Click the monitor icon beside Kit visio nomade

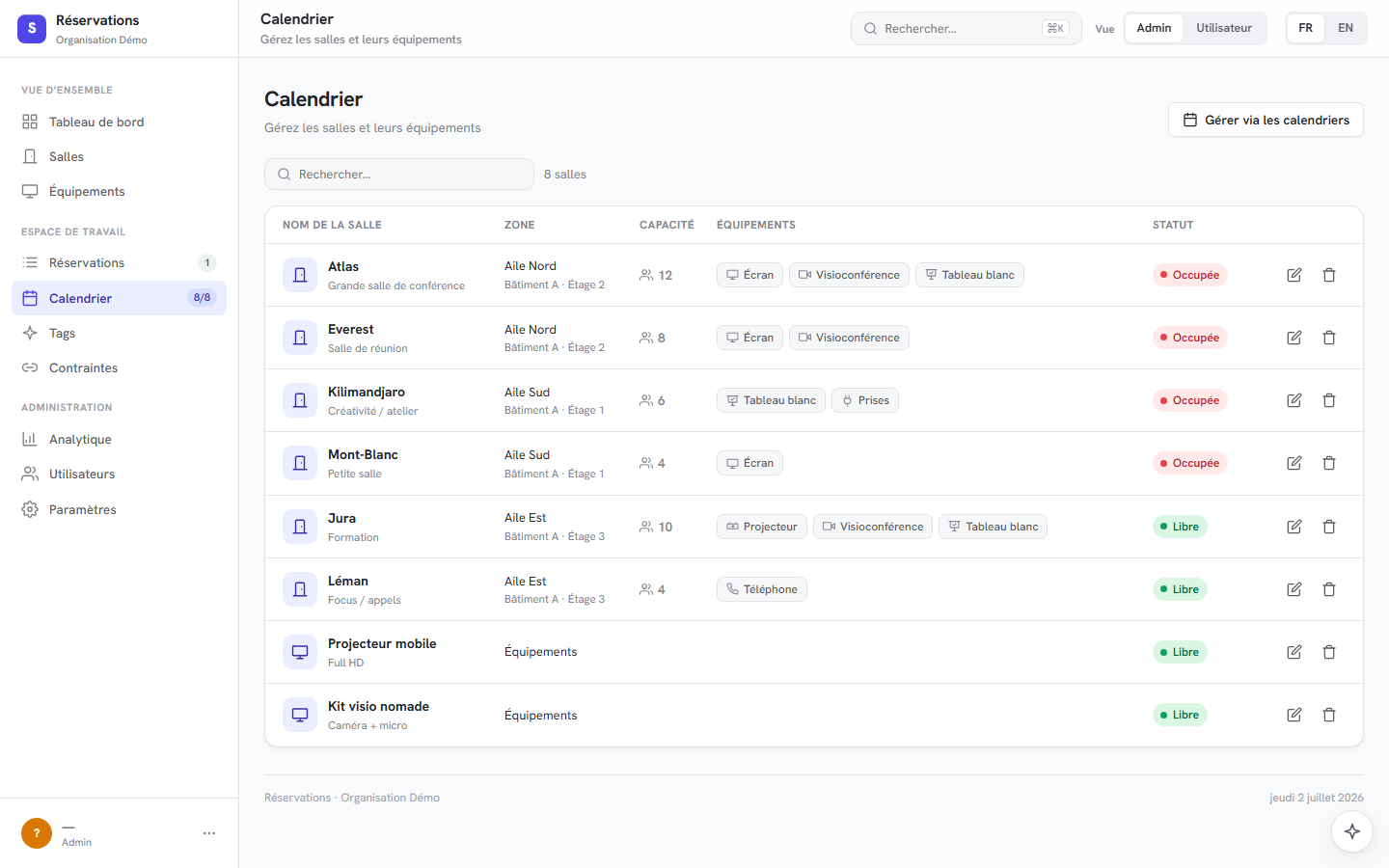(x=300, y=715)
